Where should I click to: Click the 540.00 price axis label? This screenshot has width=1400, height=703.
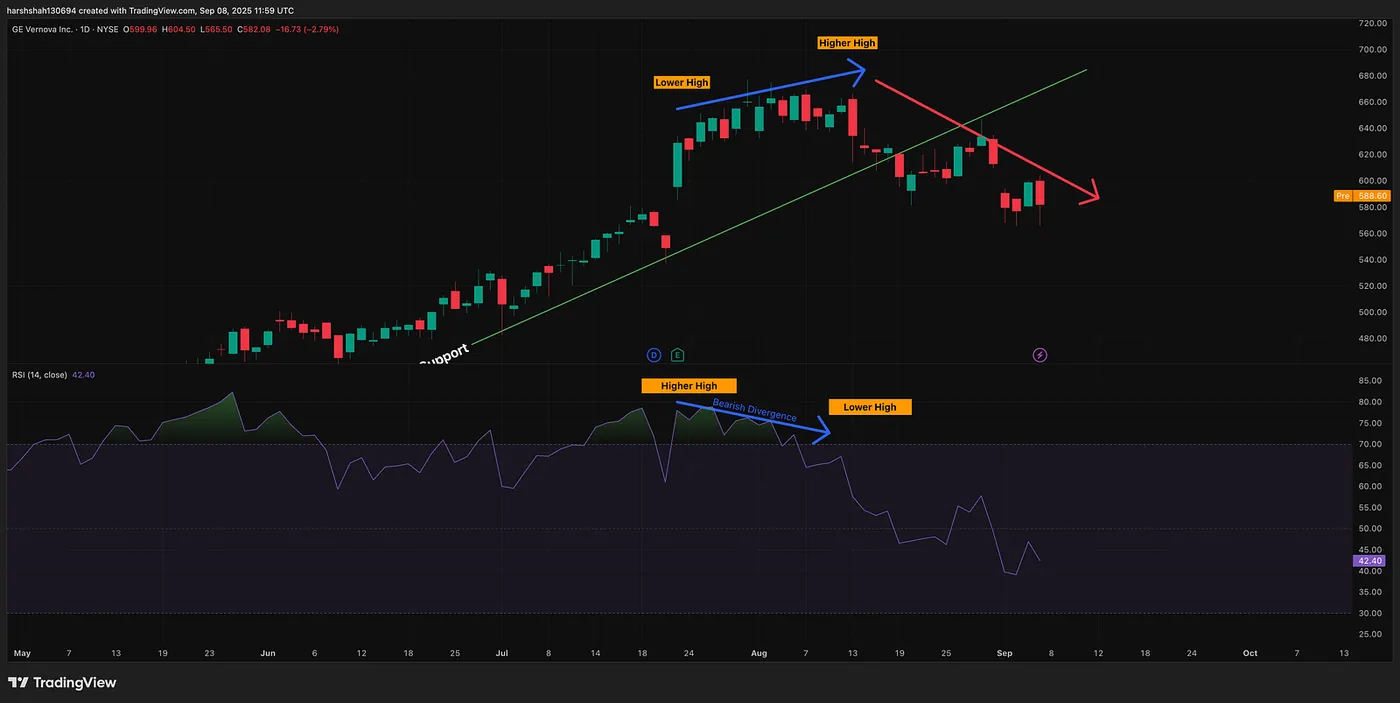tap(1372, 260)
